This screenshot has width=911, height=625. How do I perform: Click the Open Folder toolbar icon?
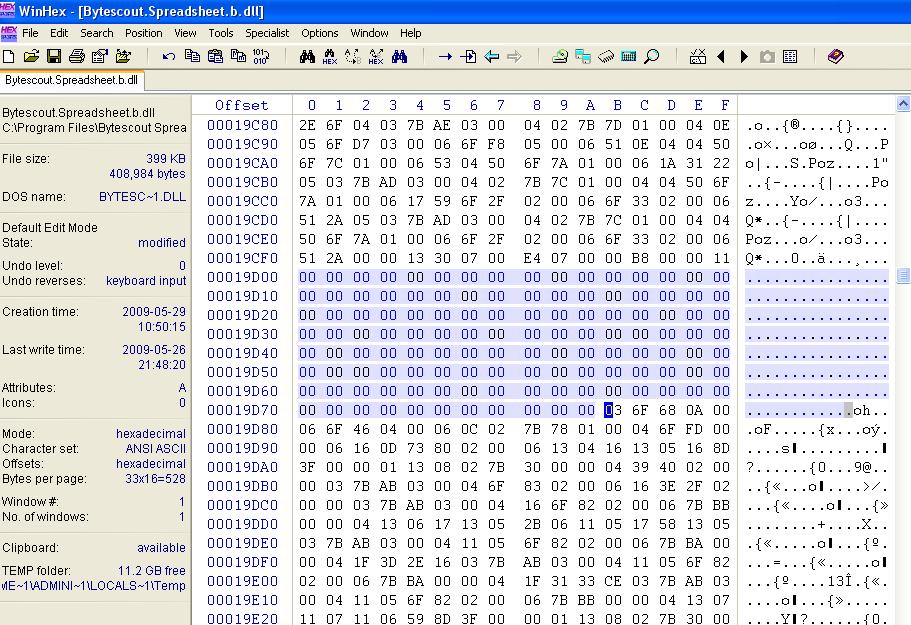(x=123, y=56)
